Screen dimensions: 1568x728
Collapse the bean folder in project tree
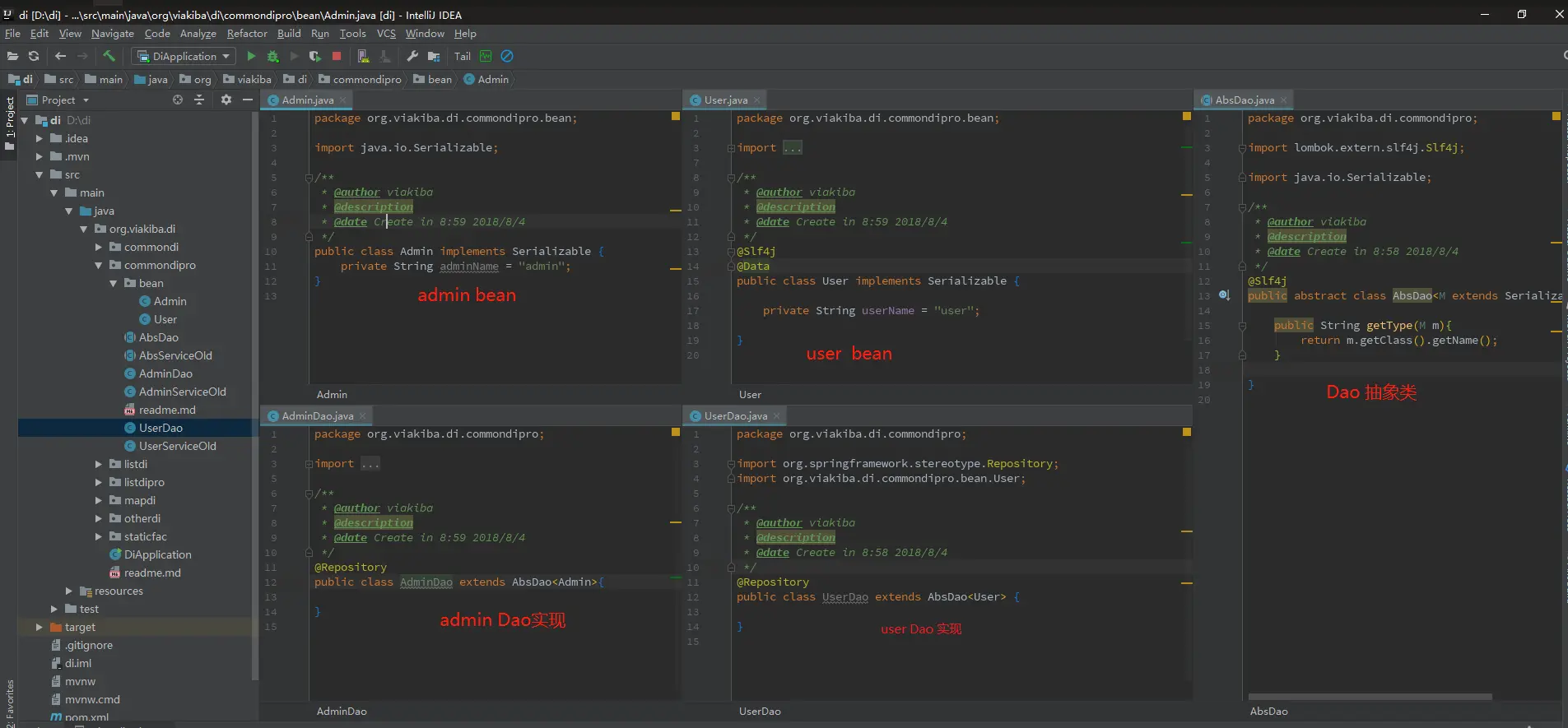tap(114, 283)
